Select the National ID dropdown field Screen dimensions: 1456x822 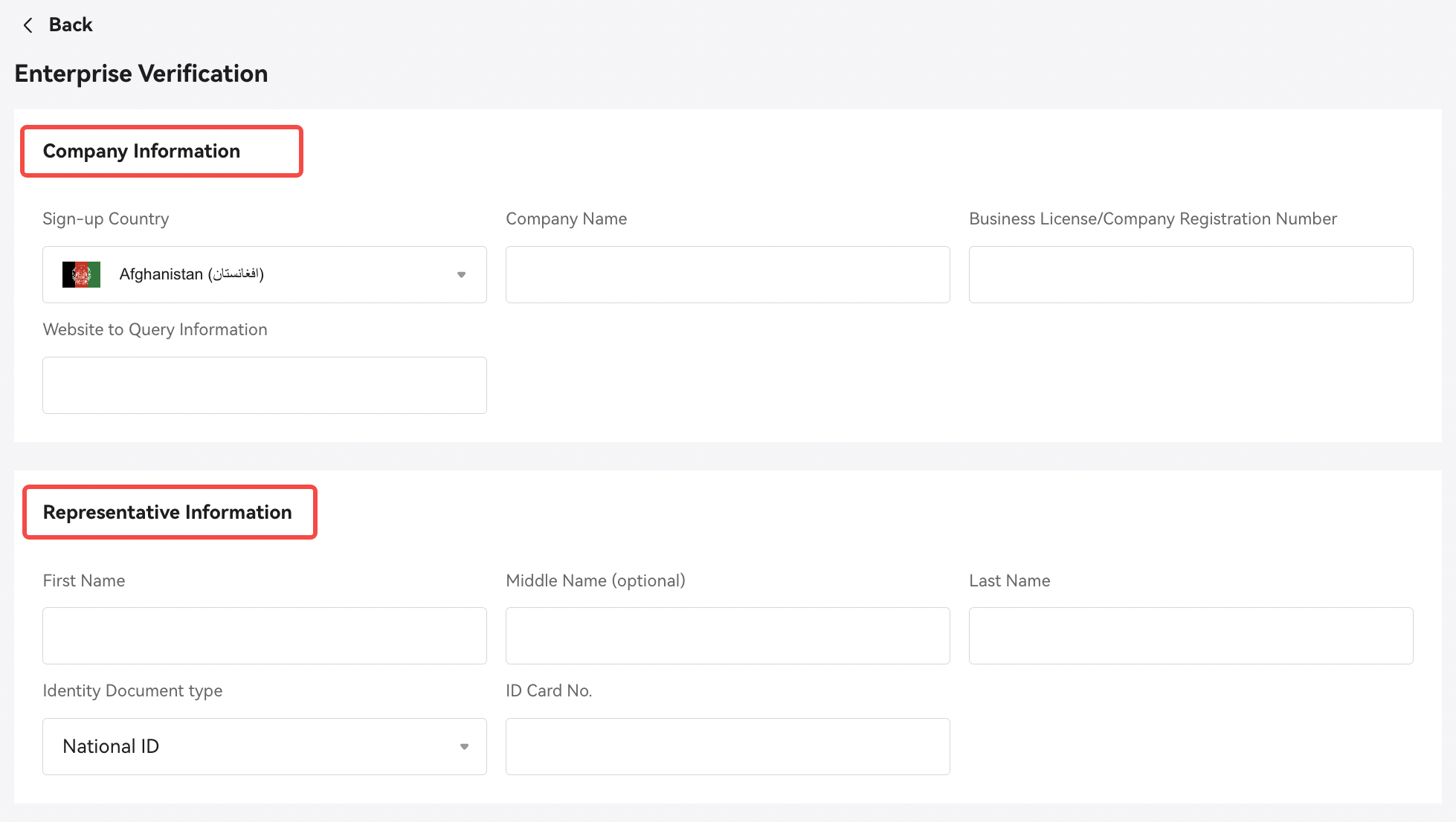(253, 746)
